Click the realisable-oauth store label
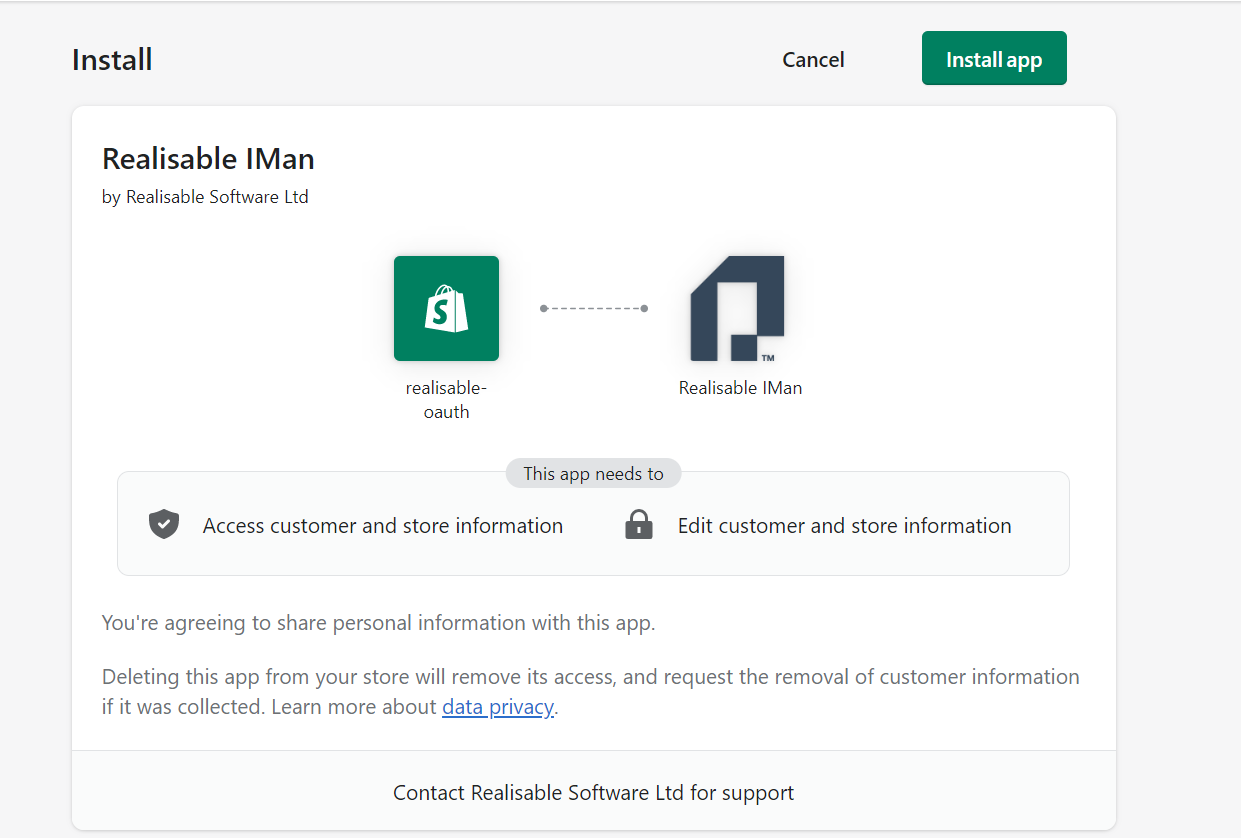 coord(446,399)
